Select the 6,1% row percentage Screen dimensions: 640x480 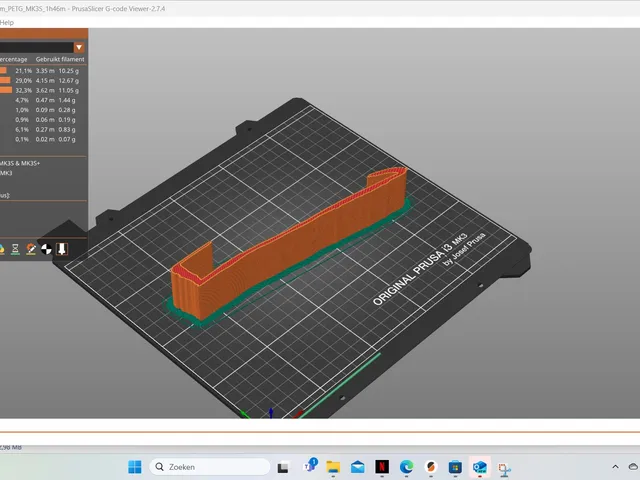(x=22, y=129)
